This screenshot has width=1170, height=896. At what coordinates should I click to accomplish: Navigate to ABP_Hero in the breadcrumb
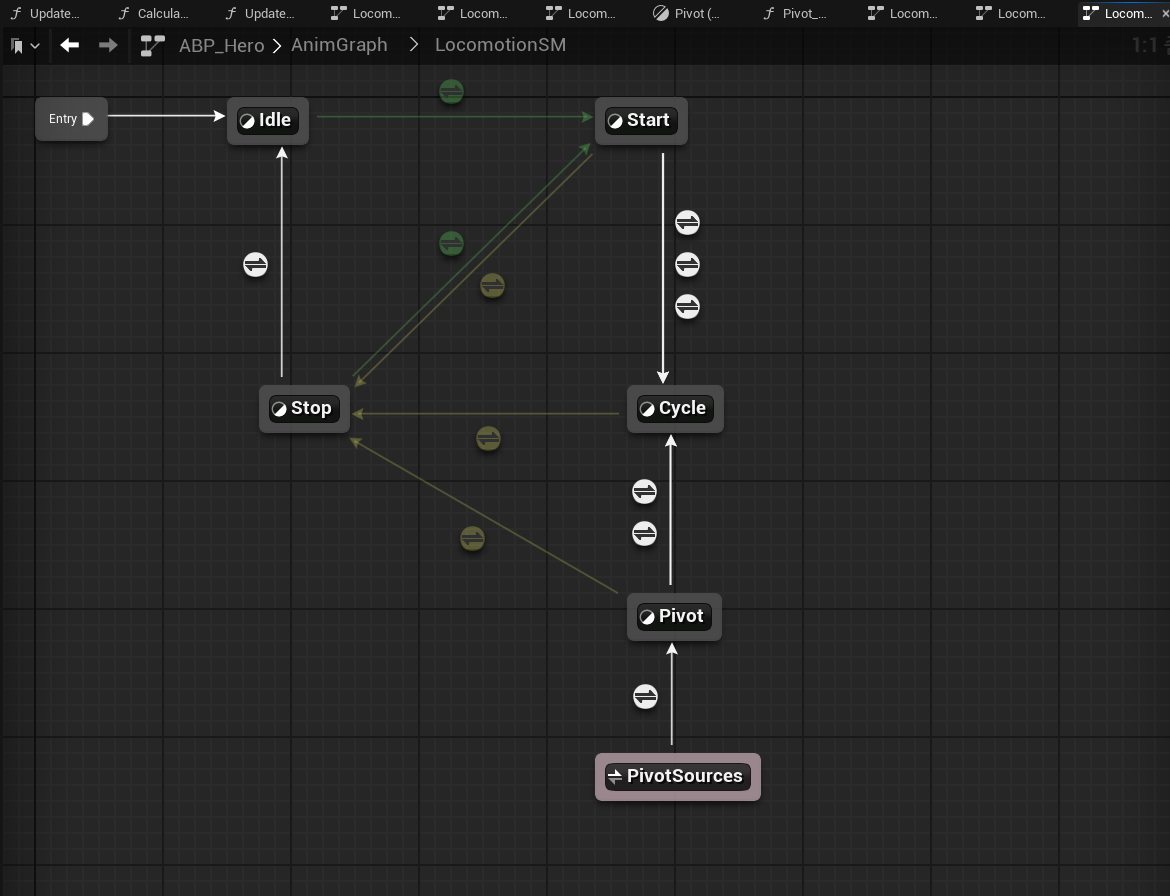click(x=222, y=46)
